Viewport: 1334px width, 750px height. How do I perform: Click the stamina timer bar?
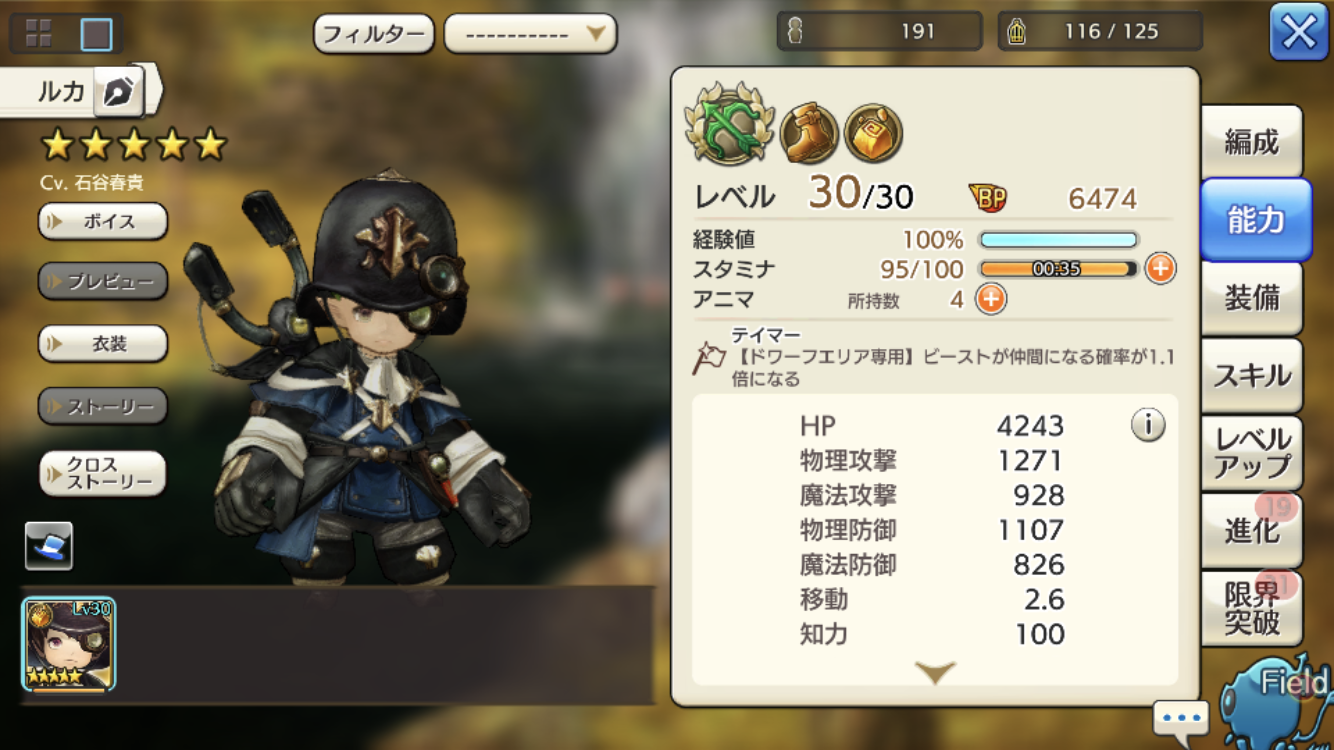coord(1058,269)
